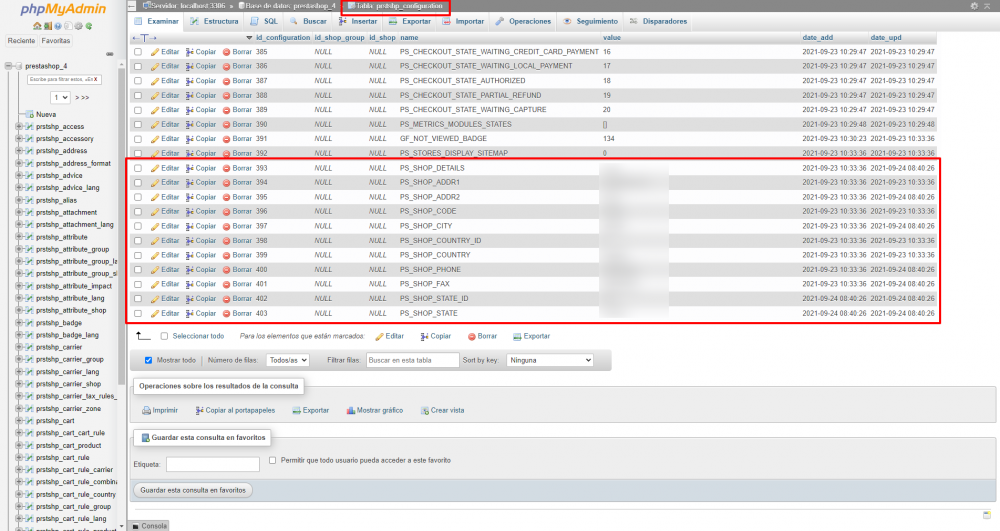
Task: Check the box for row 396
Action: coord(138,212)
